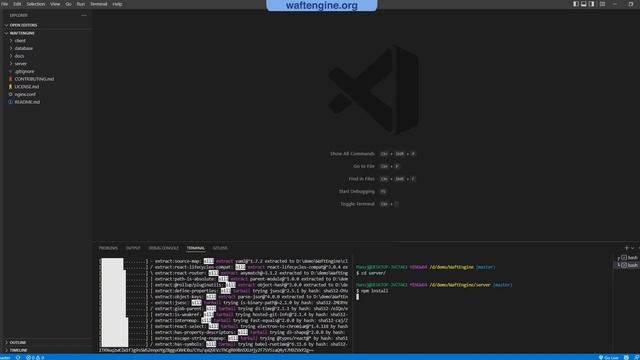The width and height of the screenshot is (640, 360).
Task: Click 'cd server/' command line in terminal
Action: (371, 273)
